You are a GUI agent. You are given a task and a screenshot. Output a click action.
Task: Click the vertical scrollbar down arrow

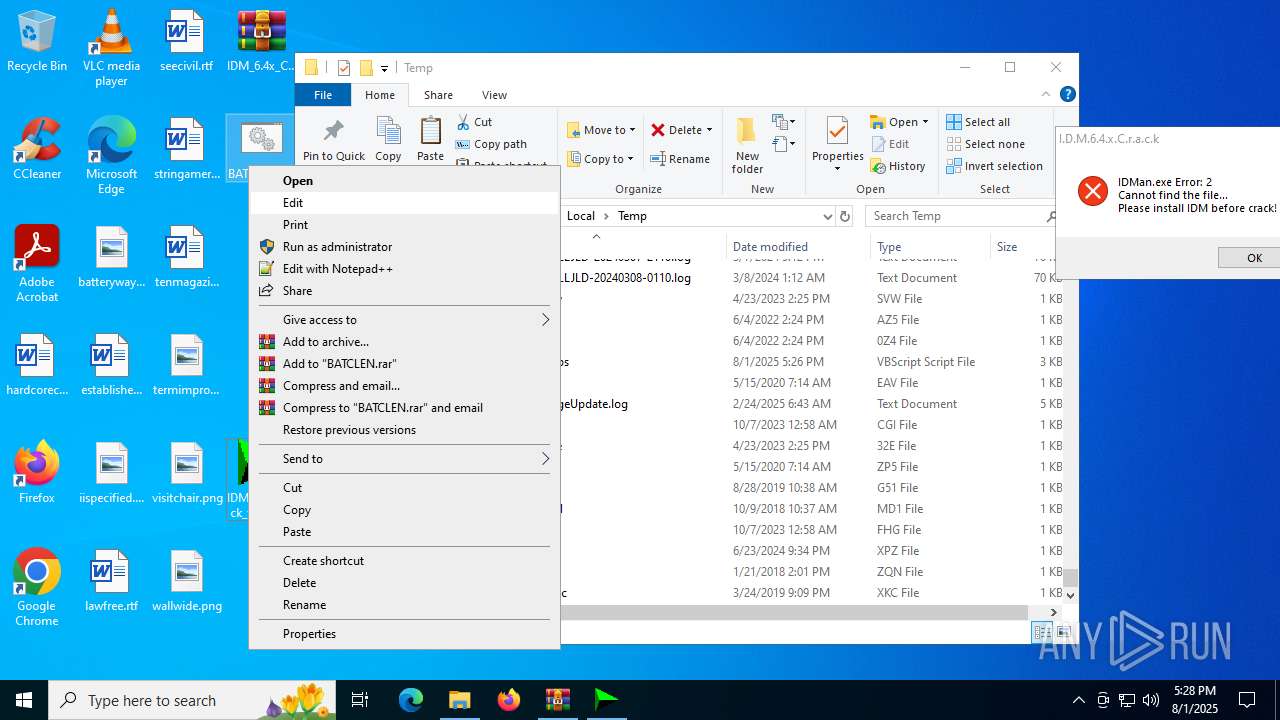pyautogui.click(x=1070, y=594)
